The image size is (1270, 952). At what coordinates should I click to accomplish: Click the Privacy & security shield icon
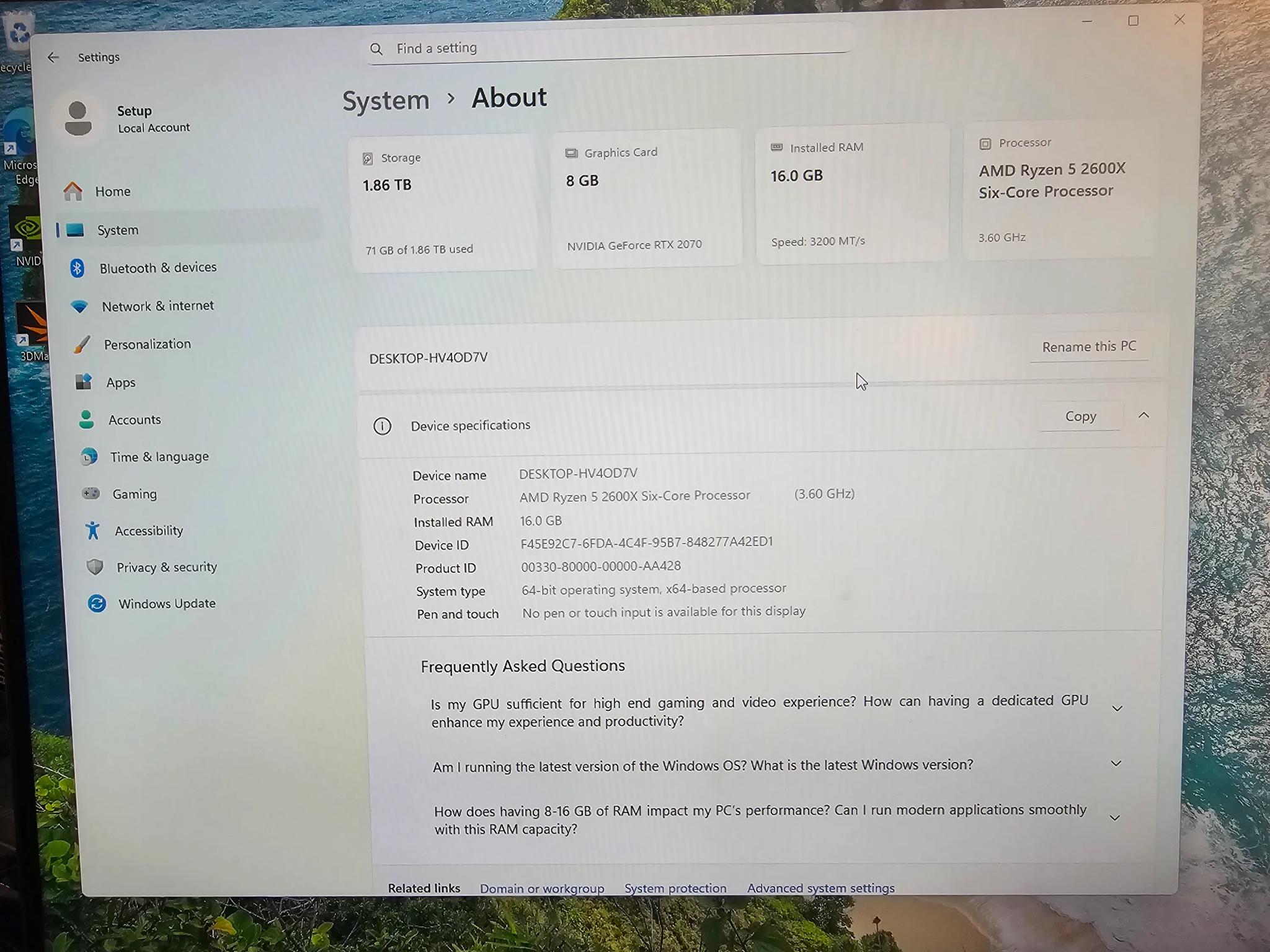point(95,567)
